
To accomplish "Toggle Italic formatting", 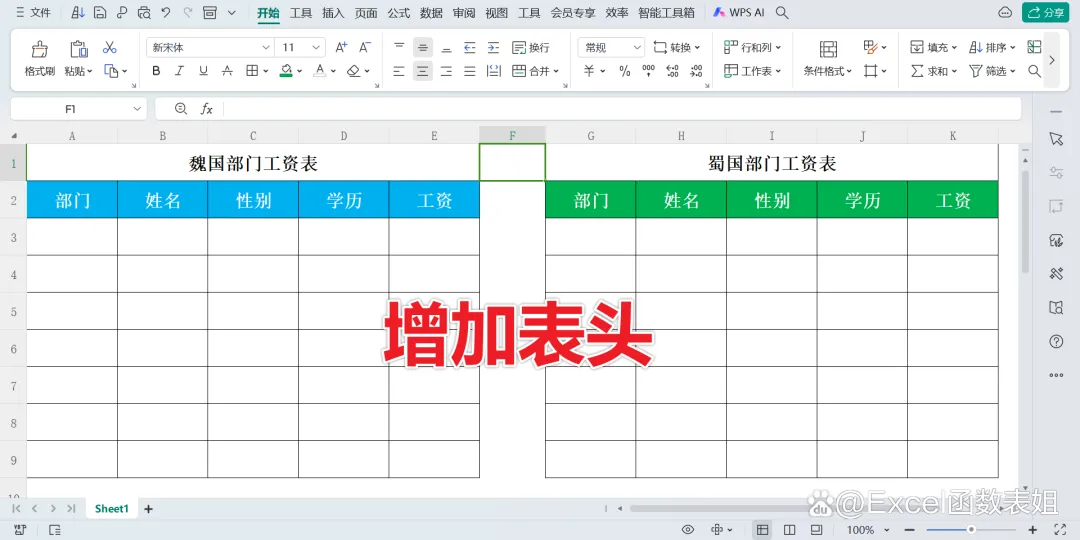I will coord(180,71).
